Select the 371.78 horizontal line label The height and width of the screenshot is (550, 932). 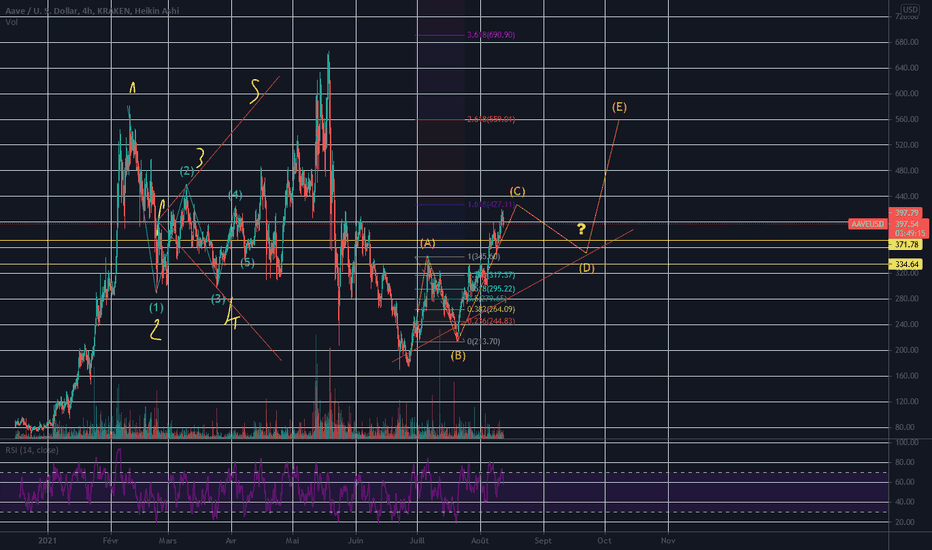[x=906, y=244]
